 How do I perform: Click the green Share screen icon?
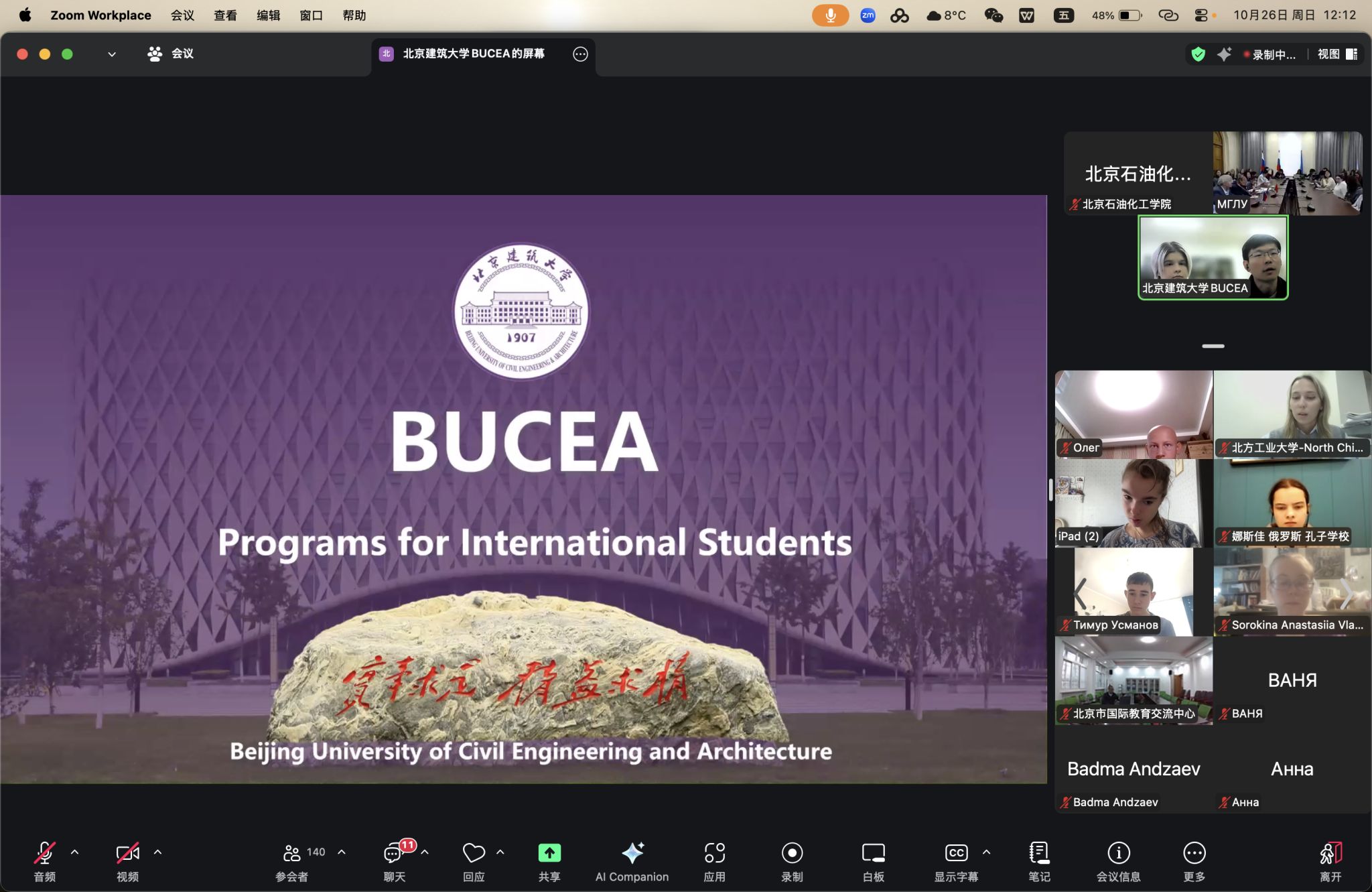[x=549, y=853]
